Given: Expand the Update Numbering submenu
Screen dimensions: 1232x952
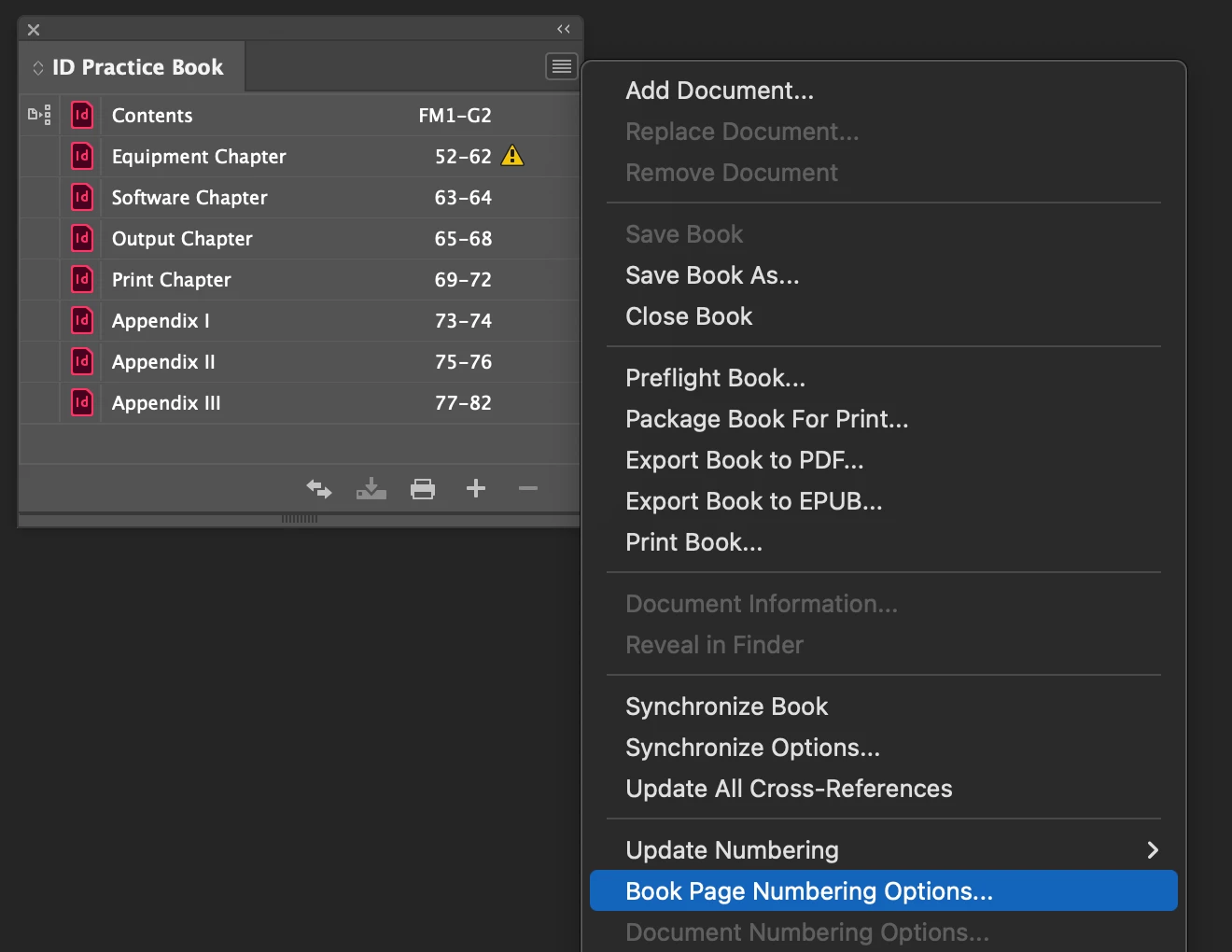Looking at the screenshot, I should pos(884,850).
